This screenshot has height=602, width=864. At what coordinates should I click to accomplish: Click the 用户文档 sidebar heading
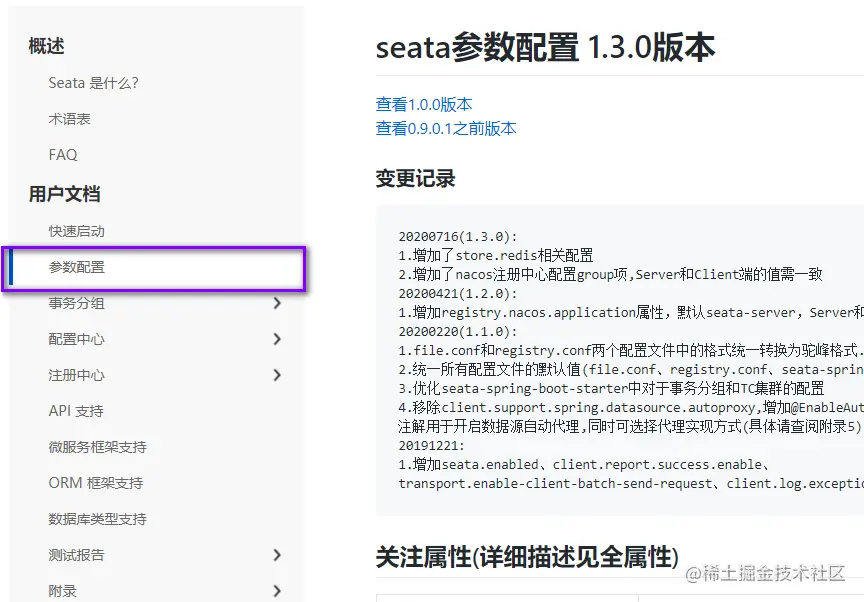[x=64, y=194]
